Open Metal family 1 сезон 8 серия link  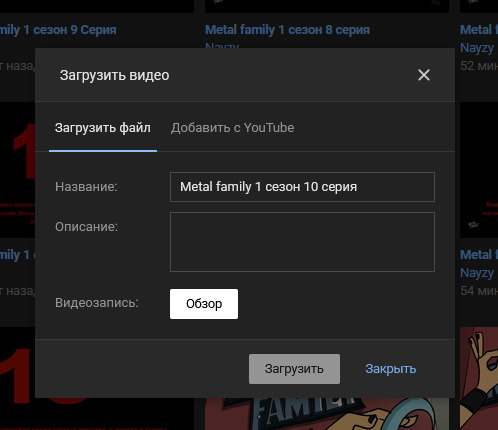tap(287, 30)
